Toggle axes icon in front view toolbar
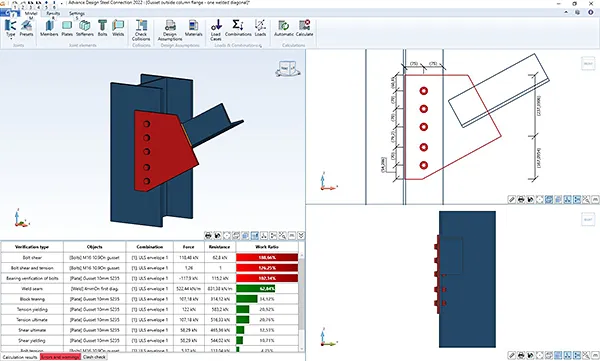600x361 pixels. coord(567,199)
